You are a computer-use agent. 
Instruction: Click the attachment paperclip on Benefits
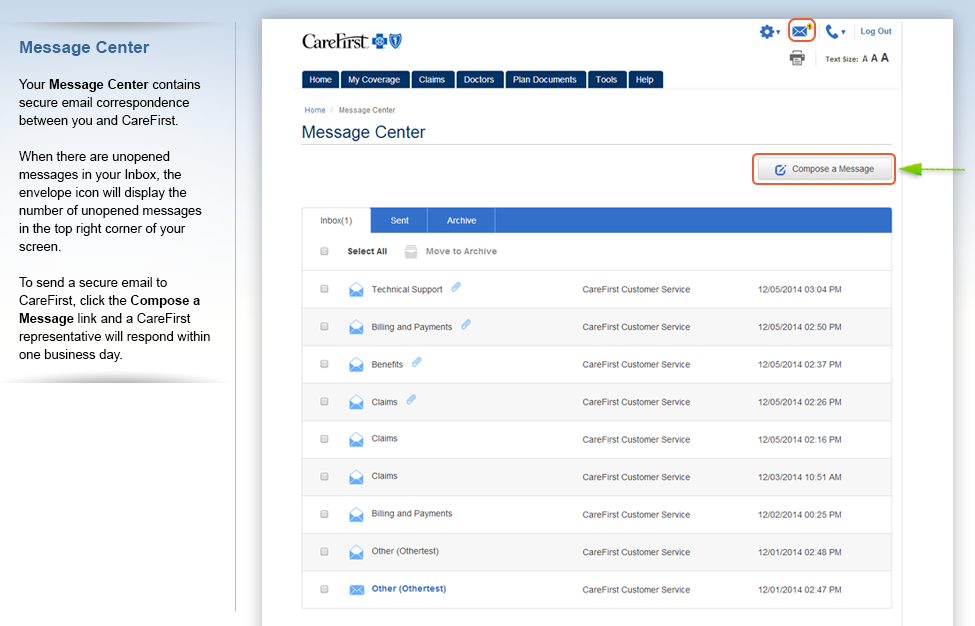coord(417,361)
